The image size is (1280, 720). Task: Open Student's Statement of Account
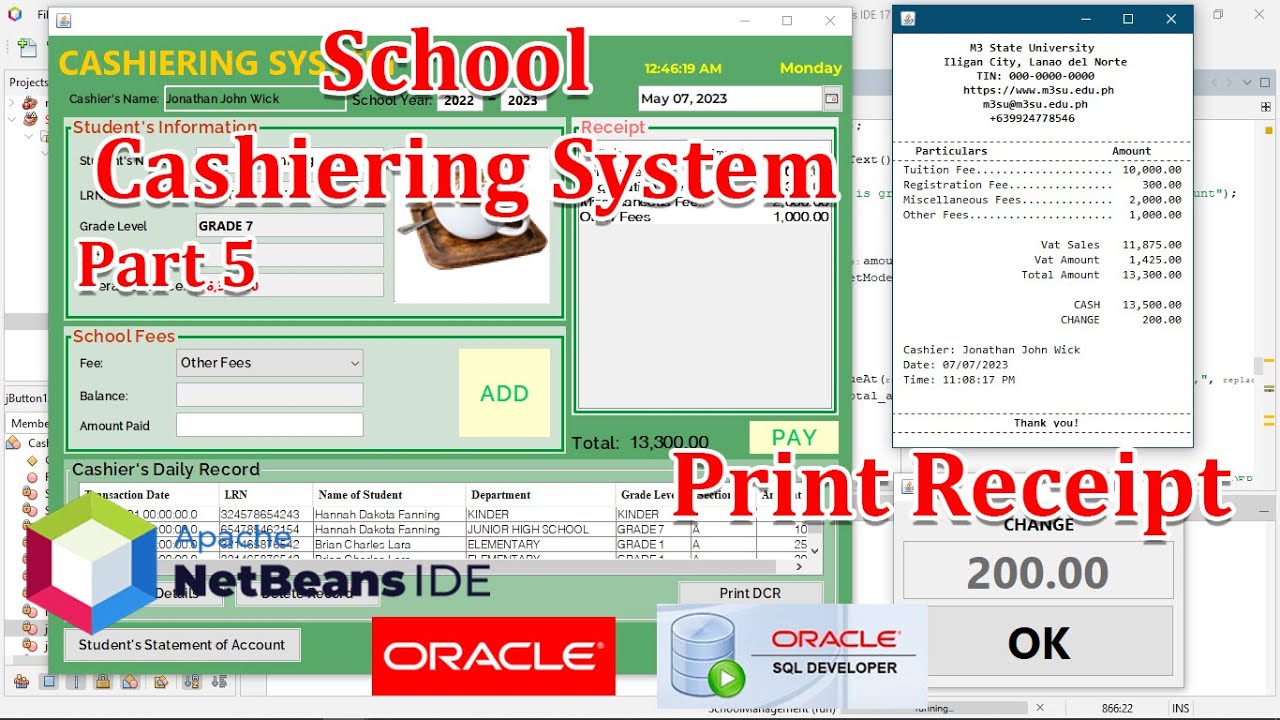tap(182, 645)
